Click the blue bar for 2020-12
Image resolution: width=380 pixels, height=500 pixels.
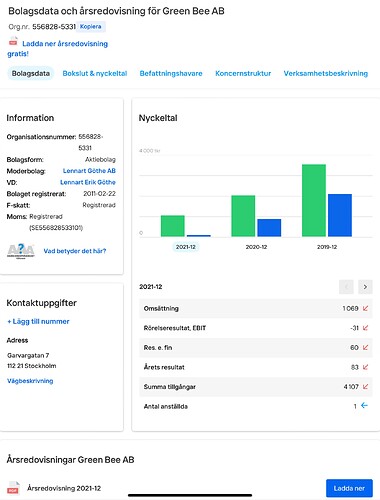269,228
